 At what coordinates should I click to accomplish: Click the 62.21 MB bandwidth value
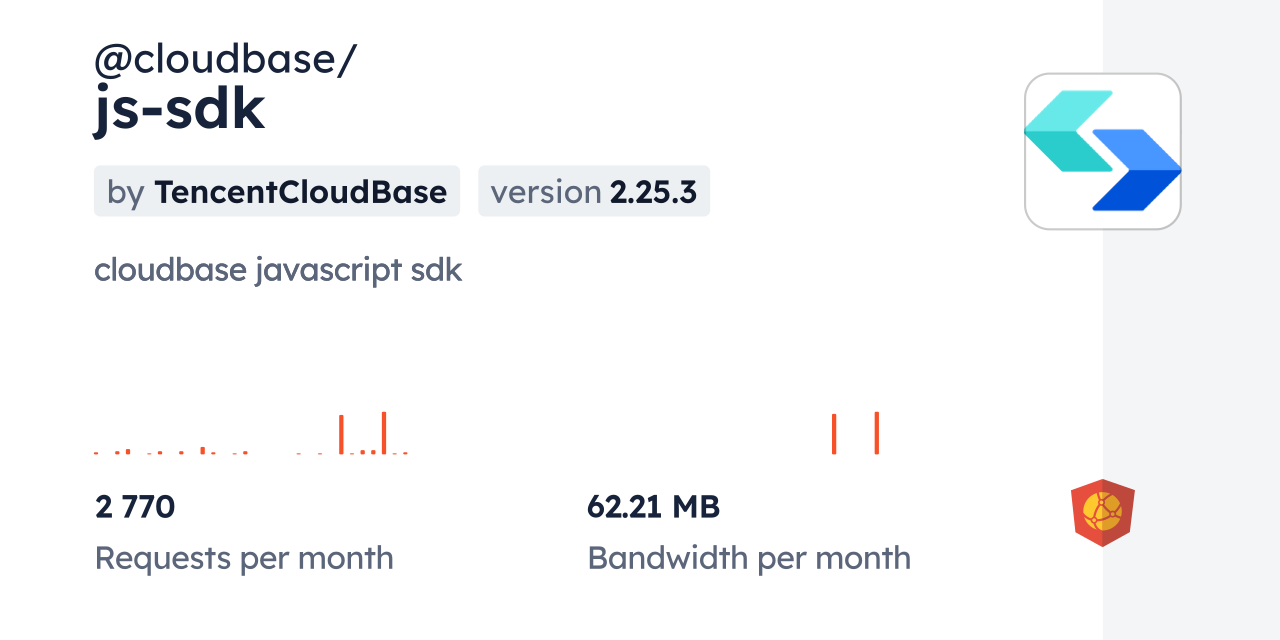tap(653, 507)
